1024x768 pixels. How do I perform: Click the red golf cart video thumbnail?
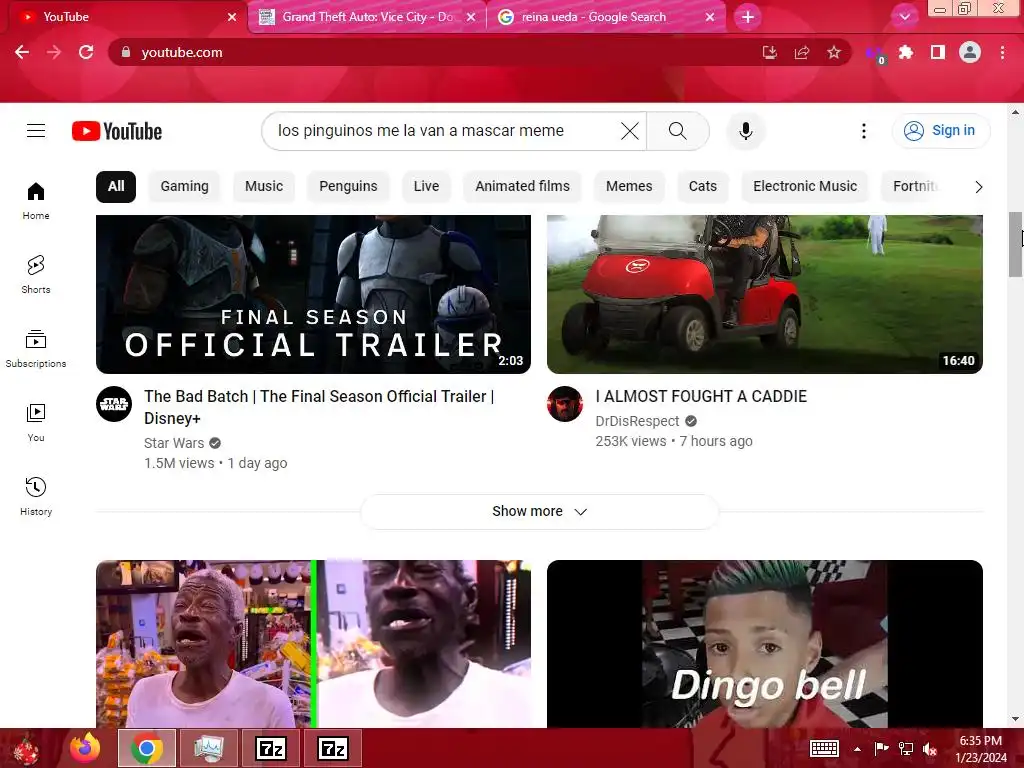coord(765,294)
